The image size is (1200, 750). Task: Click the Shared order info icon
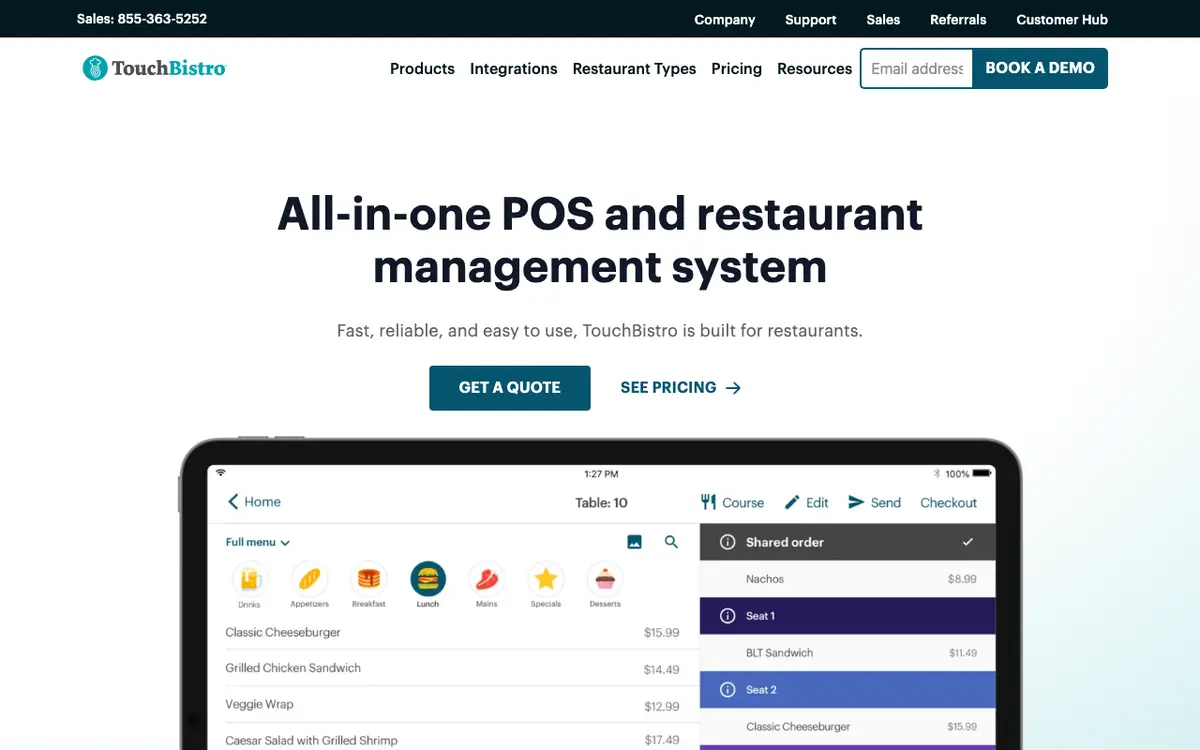click(727, 542)
